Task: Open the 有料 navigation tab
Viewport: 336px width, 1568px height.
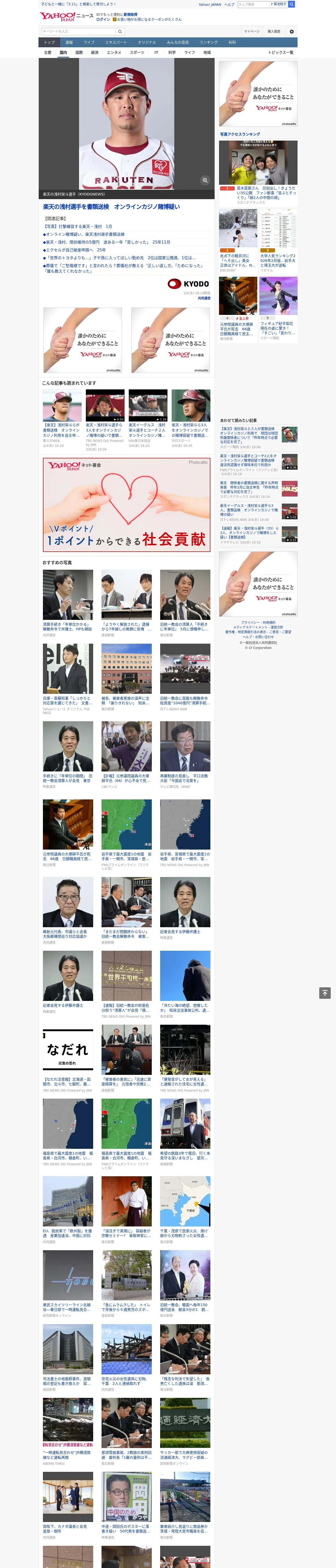Action: (232, 43)
